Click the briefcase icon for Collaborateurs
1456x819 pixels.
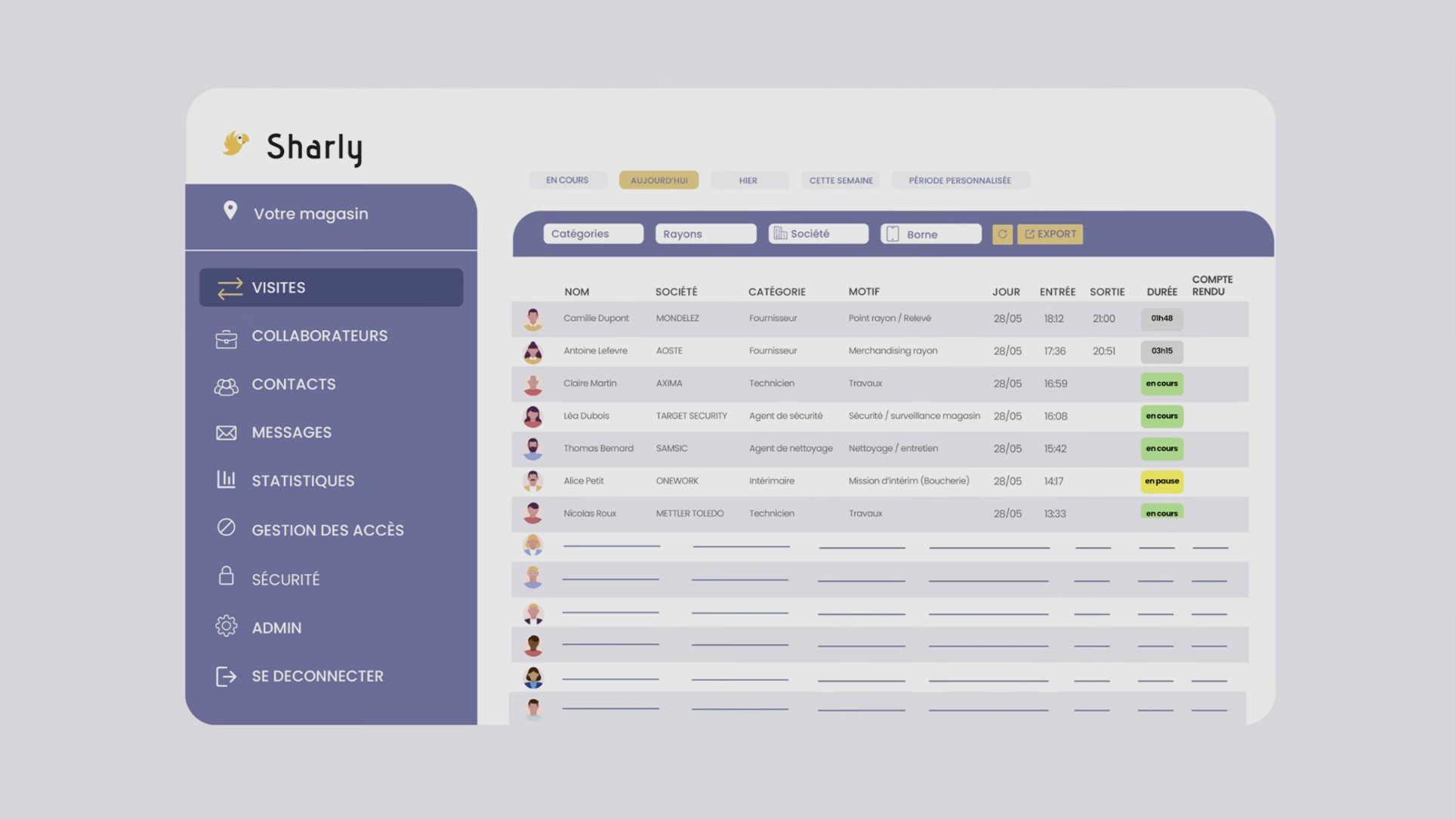click(x=226, y=338)
